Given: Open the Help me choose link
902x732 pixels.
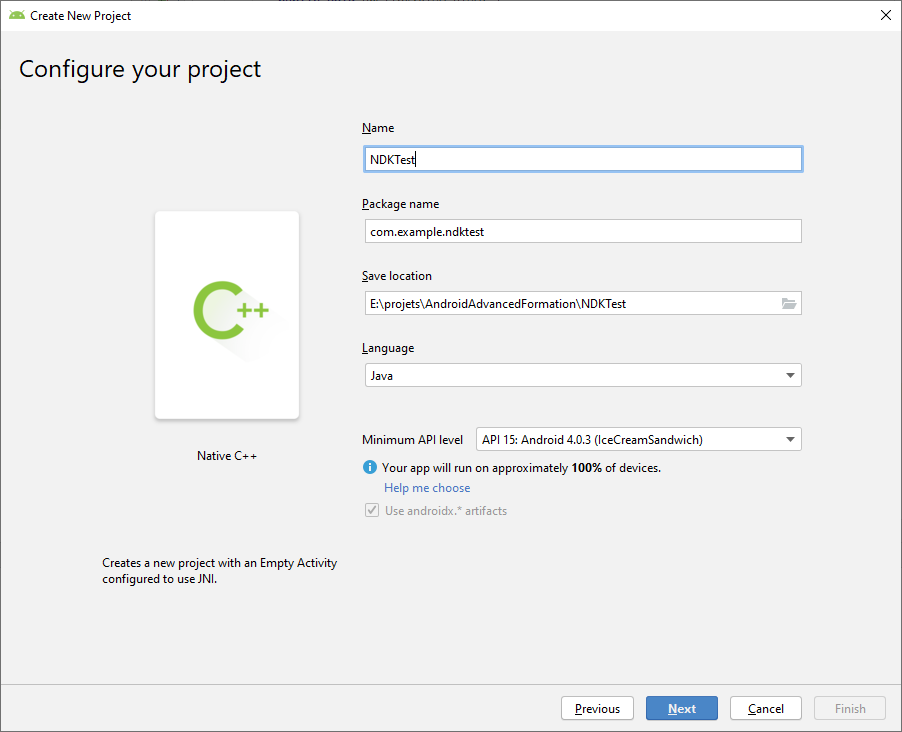Looking at the screenshot, I should click(x=427, y=488).
